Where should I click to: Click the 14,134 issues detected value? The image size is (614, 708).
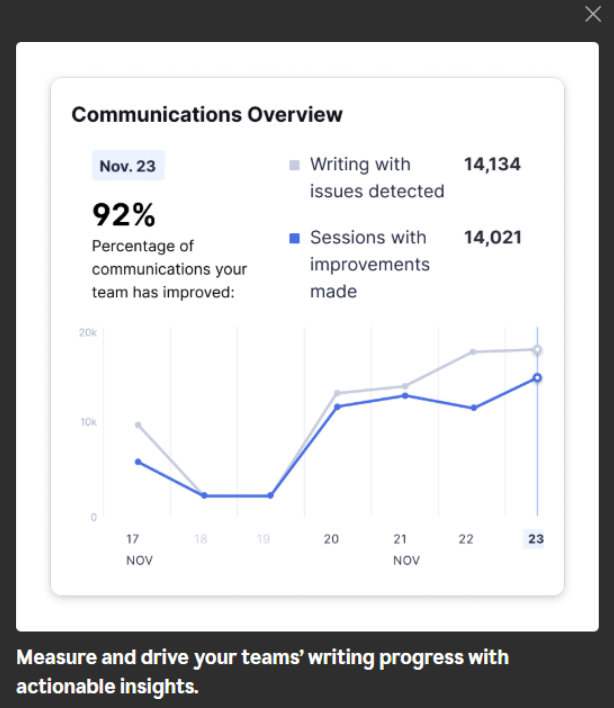pyautogui.click(x=493, y=164)
